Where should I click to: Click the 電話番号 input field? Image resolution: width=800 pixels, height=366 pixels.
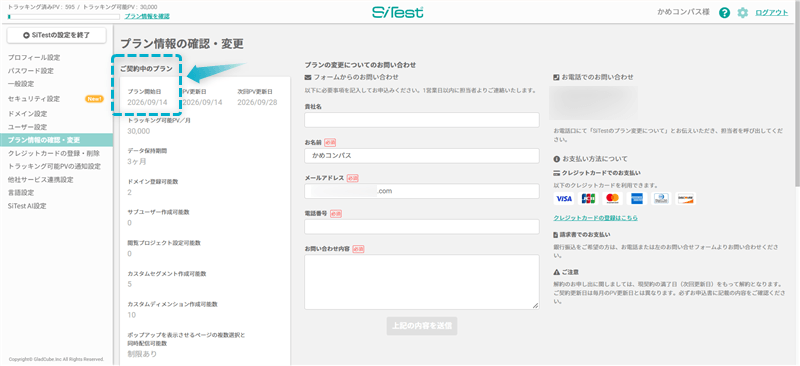pos(422,227)
